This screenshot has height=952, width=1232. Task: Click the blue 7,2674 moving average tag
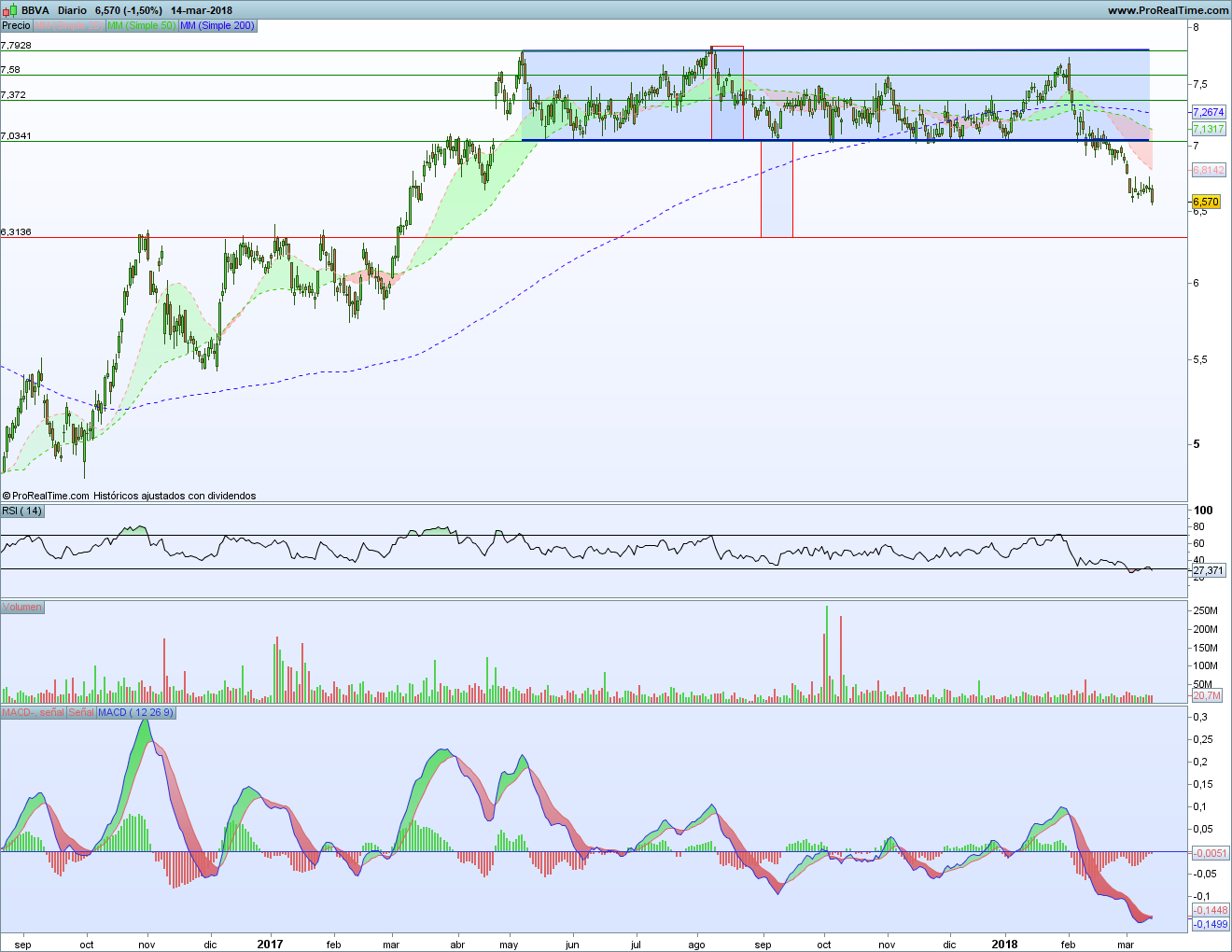(x=1208, y=112)
